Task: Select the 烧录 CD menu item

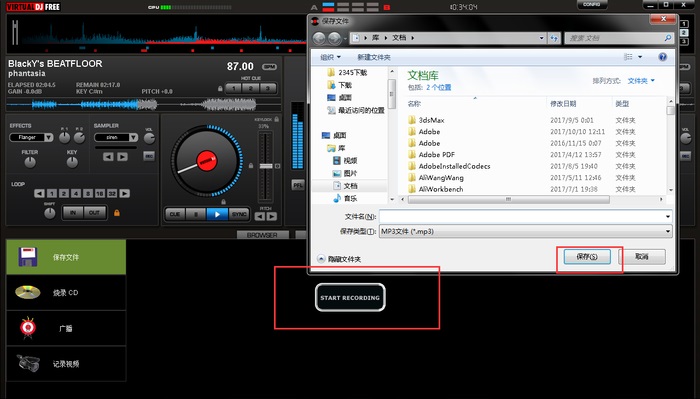Action: (66, 293)
